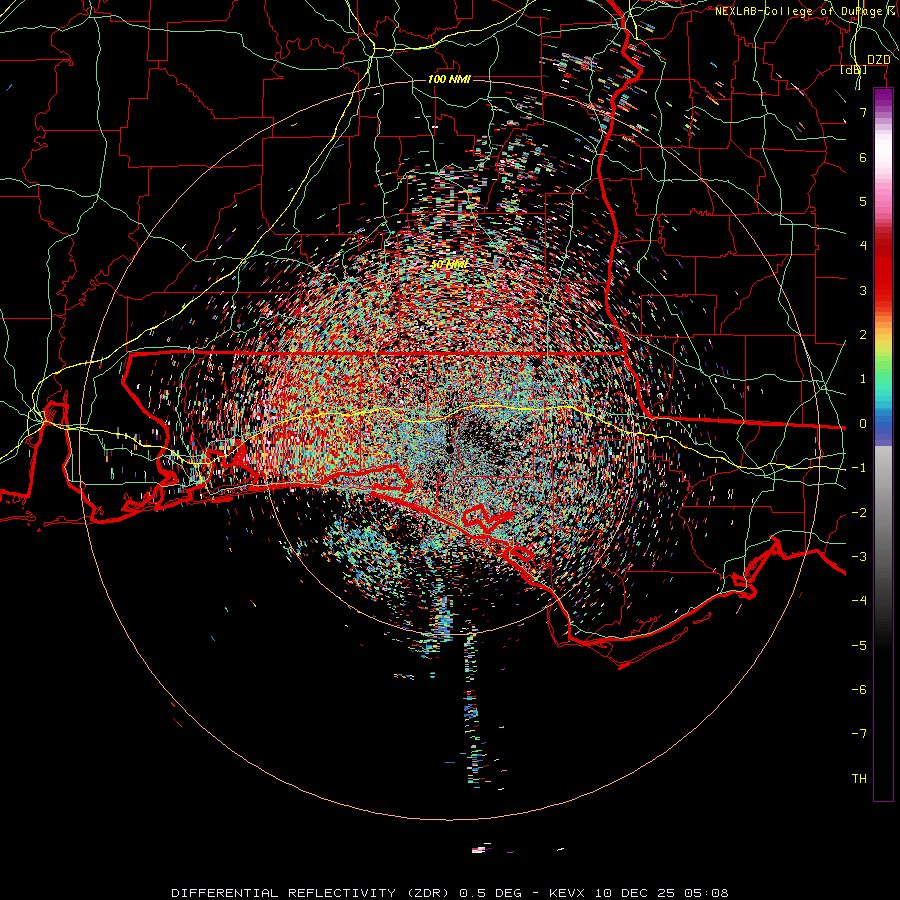Click the -6 value on color scale

859,690
